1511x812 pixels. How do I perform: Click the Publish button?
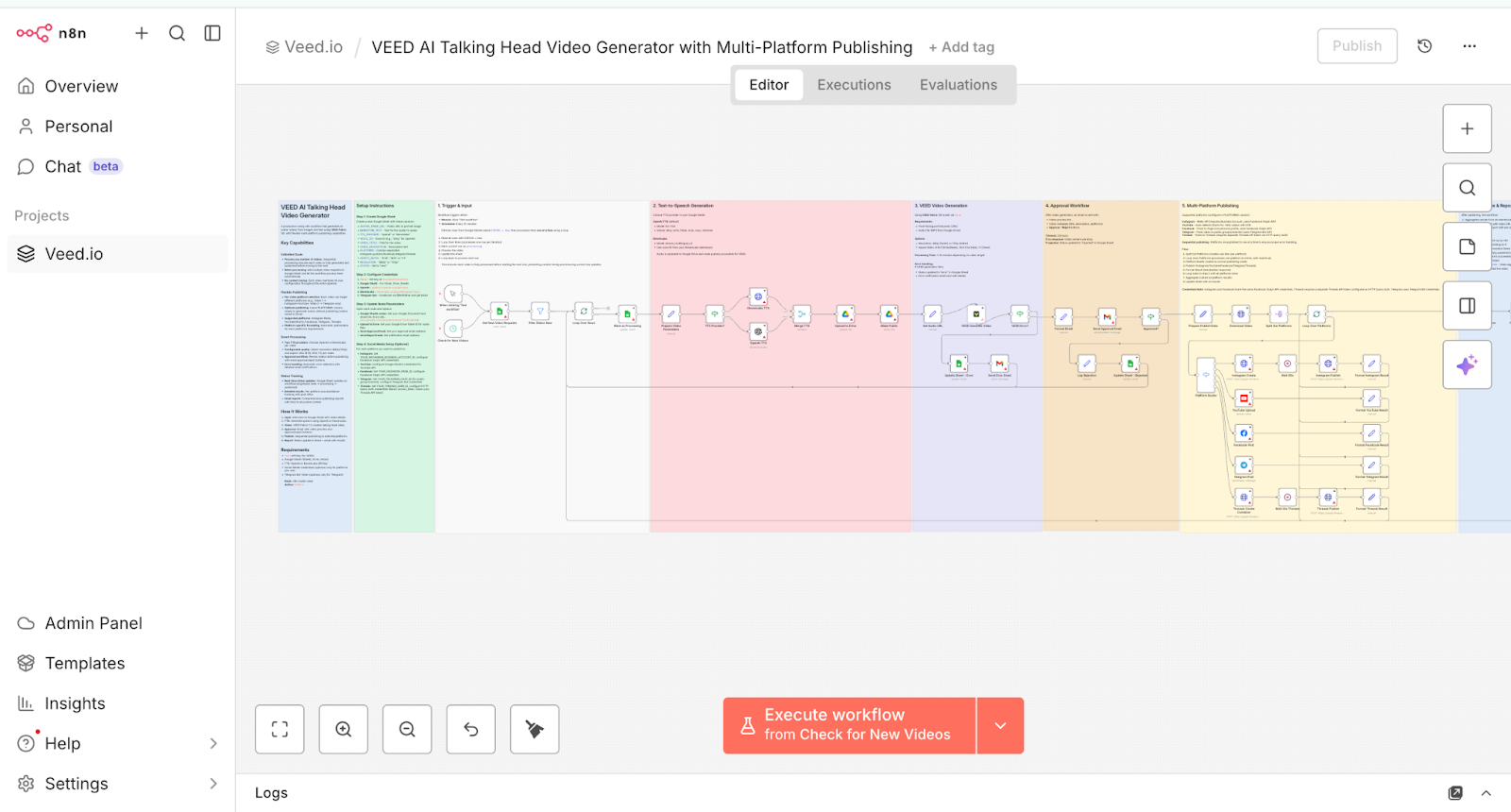pyautogui.click(x=1356, y=46)
